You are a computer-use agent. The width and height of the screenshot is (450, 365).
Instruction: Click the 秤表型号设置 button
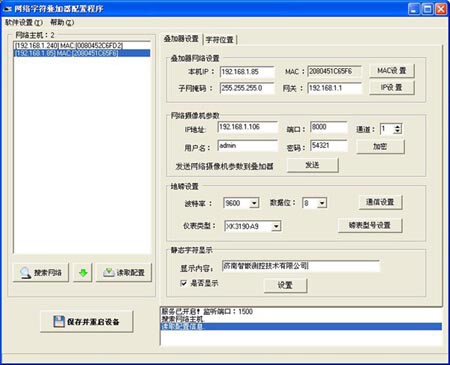tap(370, 225)
